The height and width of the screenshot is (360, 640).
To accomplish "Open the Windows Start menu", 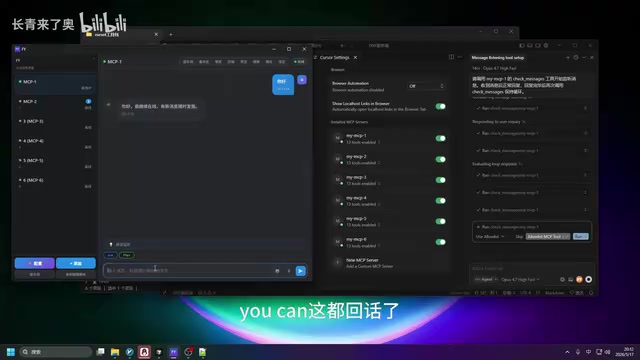I will [11, 352].
